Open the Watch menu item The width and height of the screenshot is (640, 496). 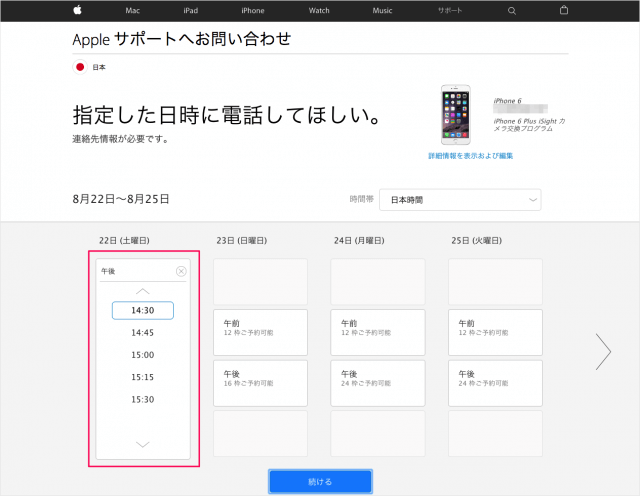coord(319,10)
